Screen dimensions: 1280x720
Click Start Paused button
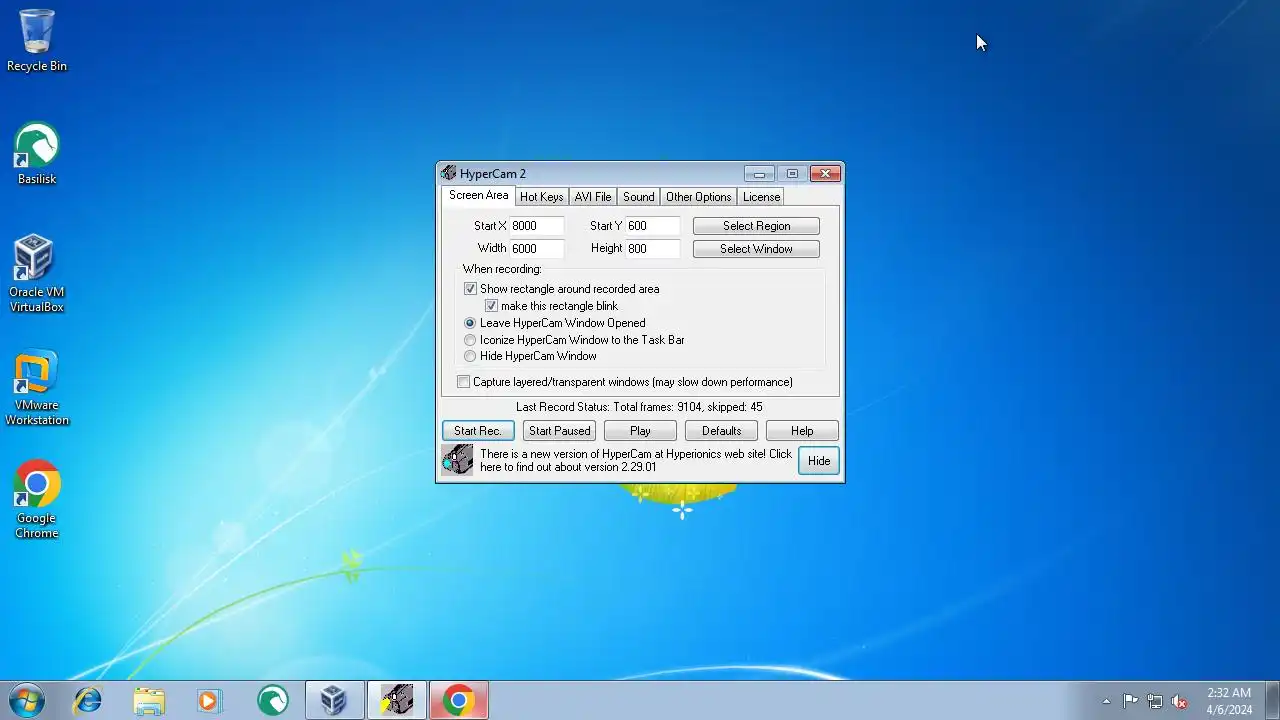[x=559, y=431]
